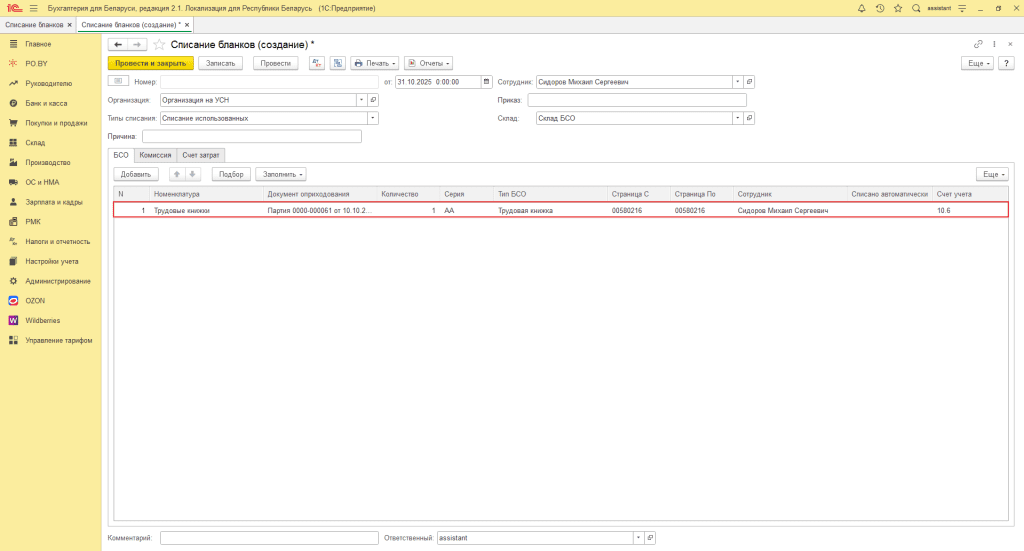Open the Склад field dropdown arrow

pos(738,118)
